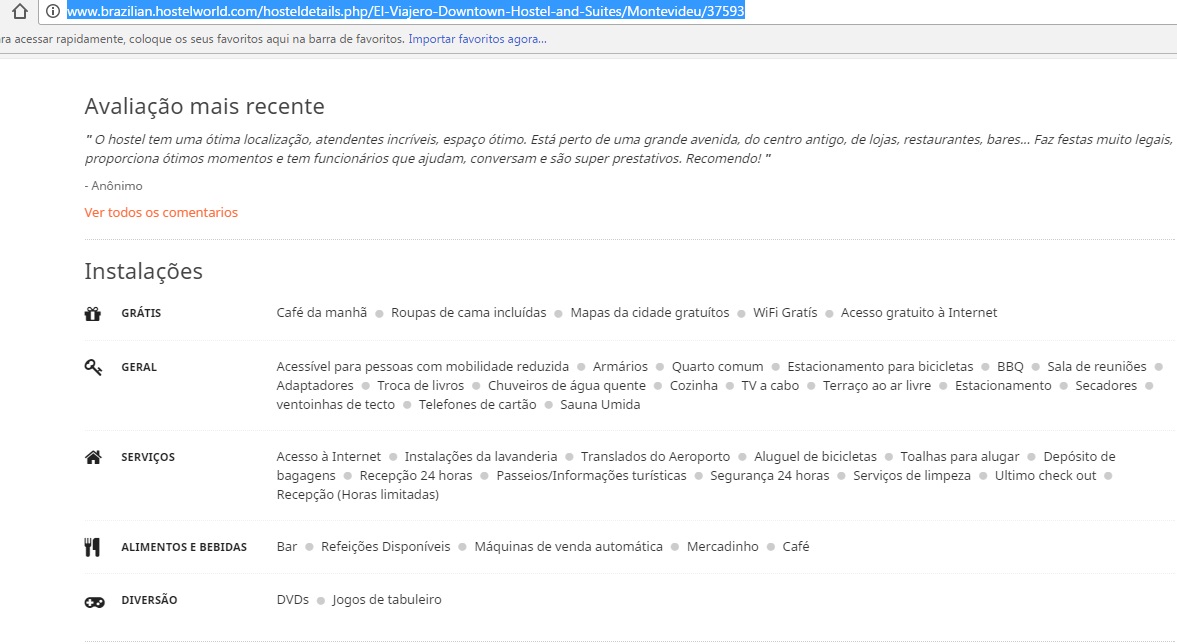
Task: Click 'Armários' in general facilities
Action: pyautogui.click(x=620, y=366)
